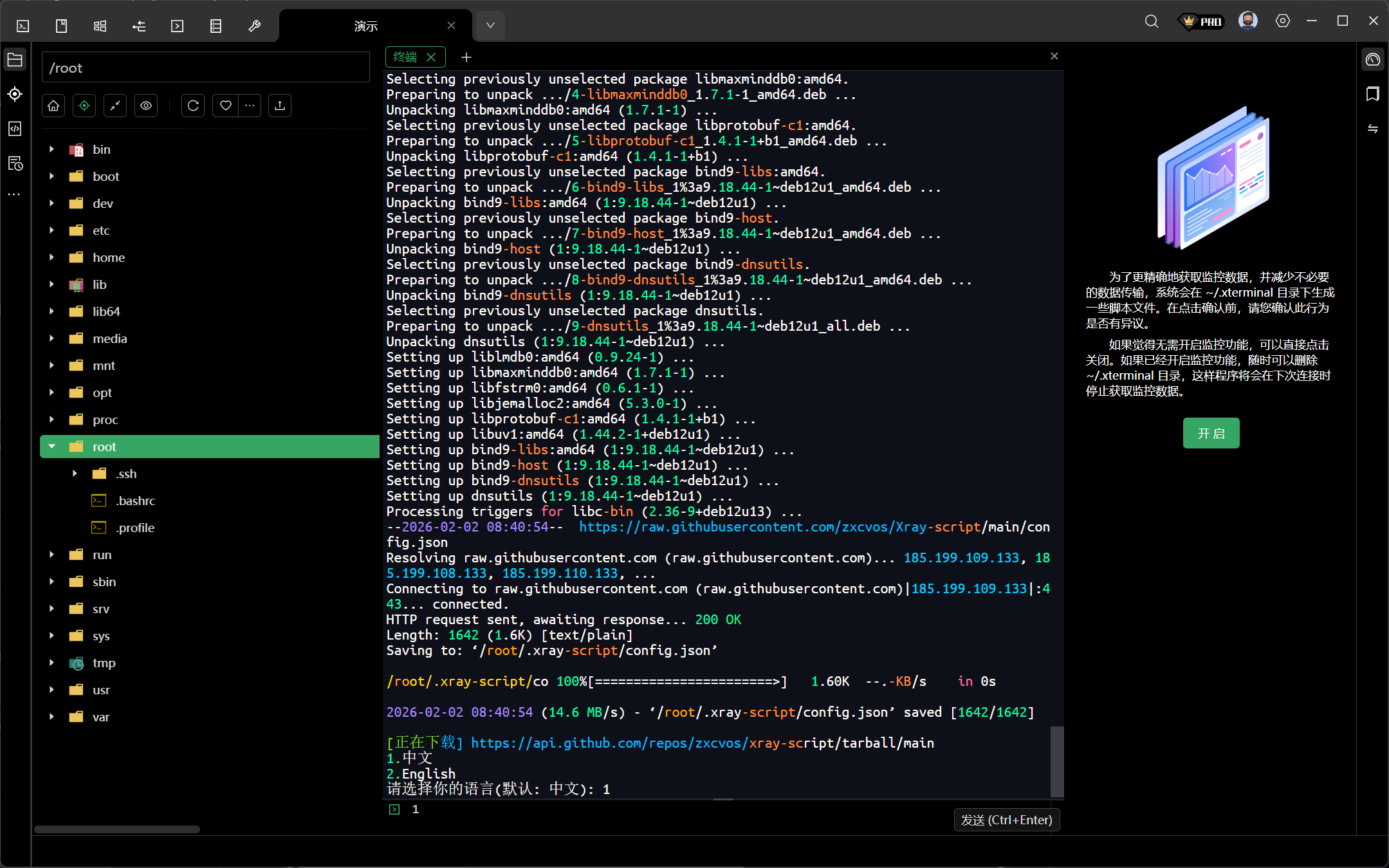Viewport: 1389px width, 868px height.
Task: Collapse the root folder
Action: (x=52, y=447)
